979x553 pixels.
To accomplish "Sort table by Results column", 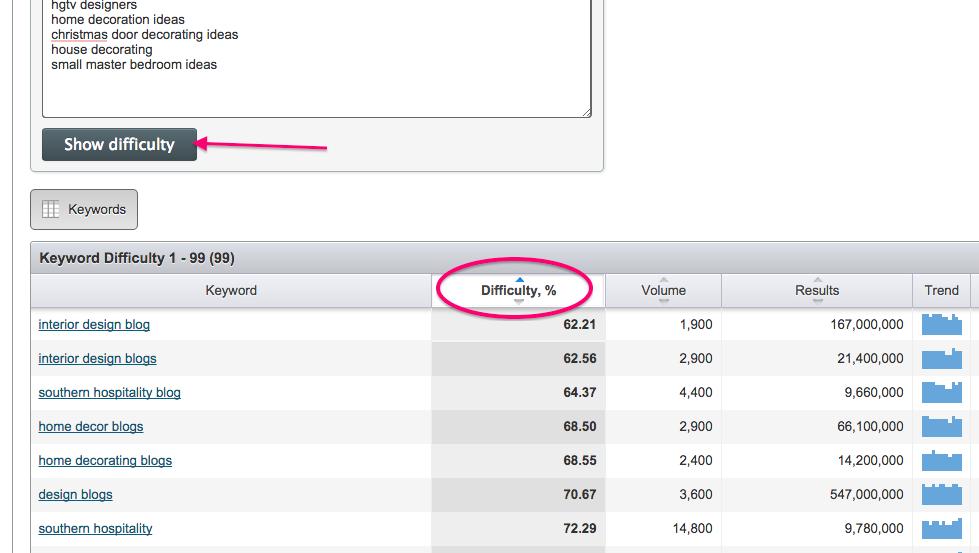I will (816, 290).
